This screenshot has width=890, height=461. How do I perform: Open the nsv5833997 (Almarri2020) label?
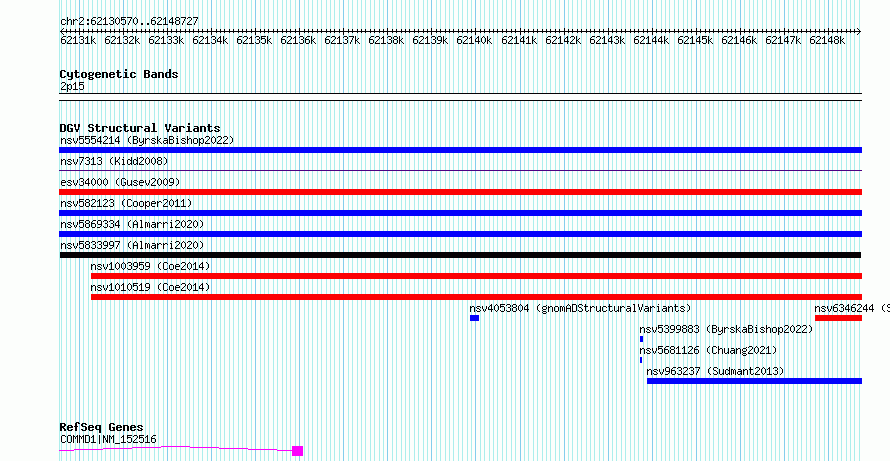coord(132,245)
